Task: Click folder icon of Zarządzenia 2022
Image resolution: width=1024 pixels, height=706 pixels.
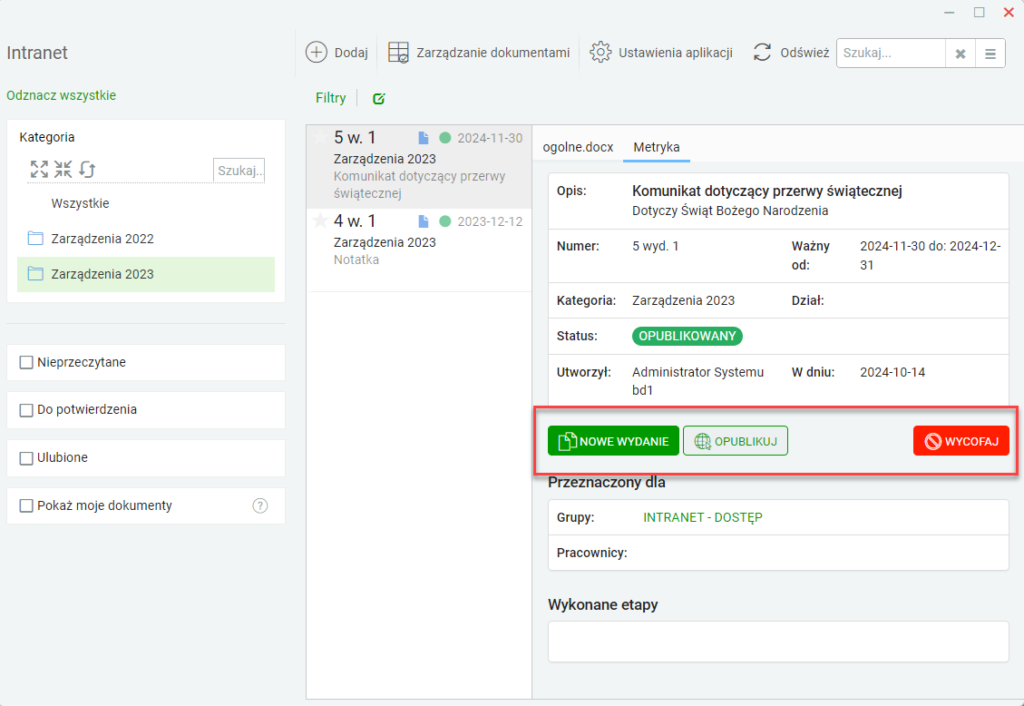Action: (35, 238)
